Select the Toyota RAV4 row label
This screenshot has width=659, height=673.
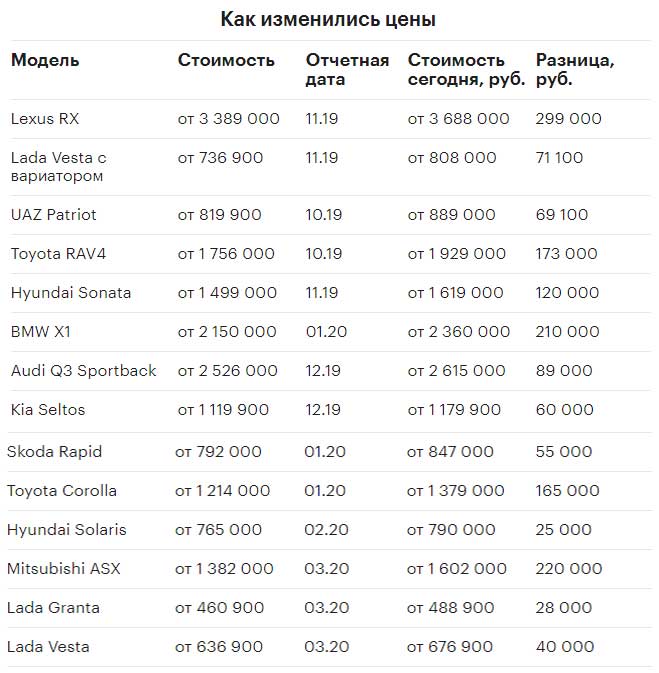(58, 254)
